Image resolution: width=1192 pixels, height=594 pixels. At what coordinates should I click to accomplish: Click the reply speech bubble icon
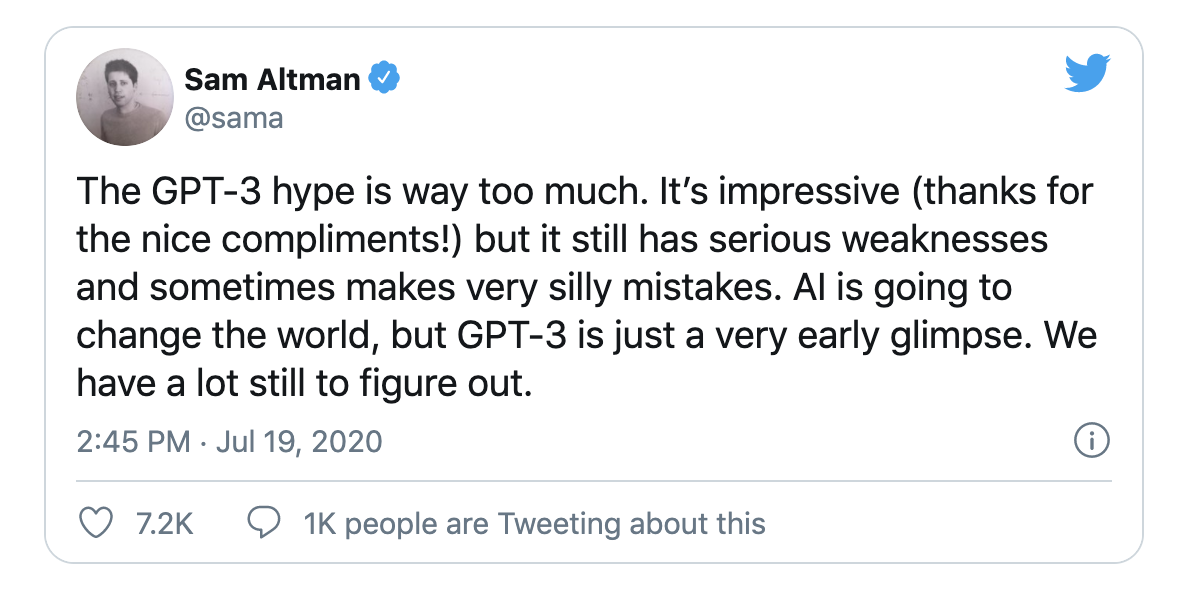[264, 523]
